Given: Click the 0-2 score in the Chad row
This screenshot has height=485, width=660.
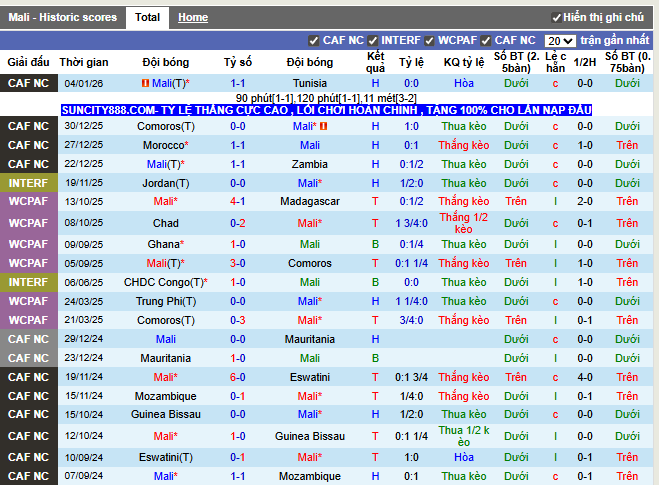Looking at the screenshot, I should click(238, 223).
